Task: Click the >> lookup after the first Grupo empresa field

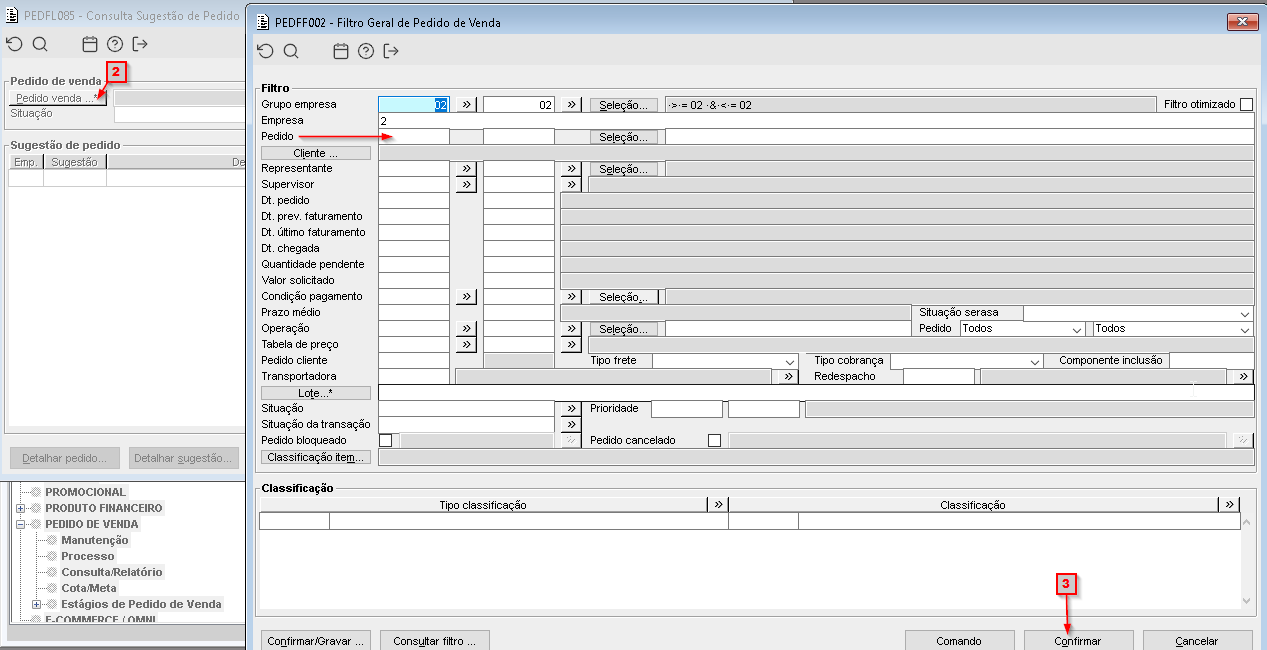Action: [466, 104]
